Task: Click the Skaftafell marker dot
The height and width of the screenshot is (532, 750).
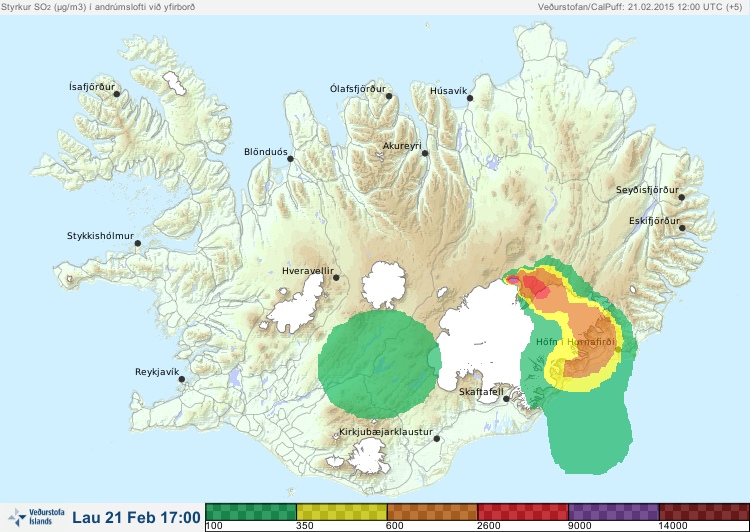Action: (506, 399)
